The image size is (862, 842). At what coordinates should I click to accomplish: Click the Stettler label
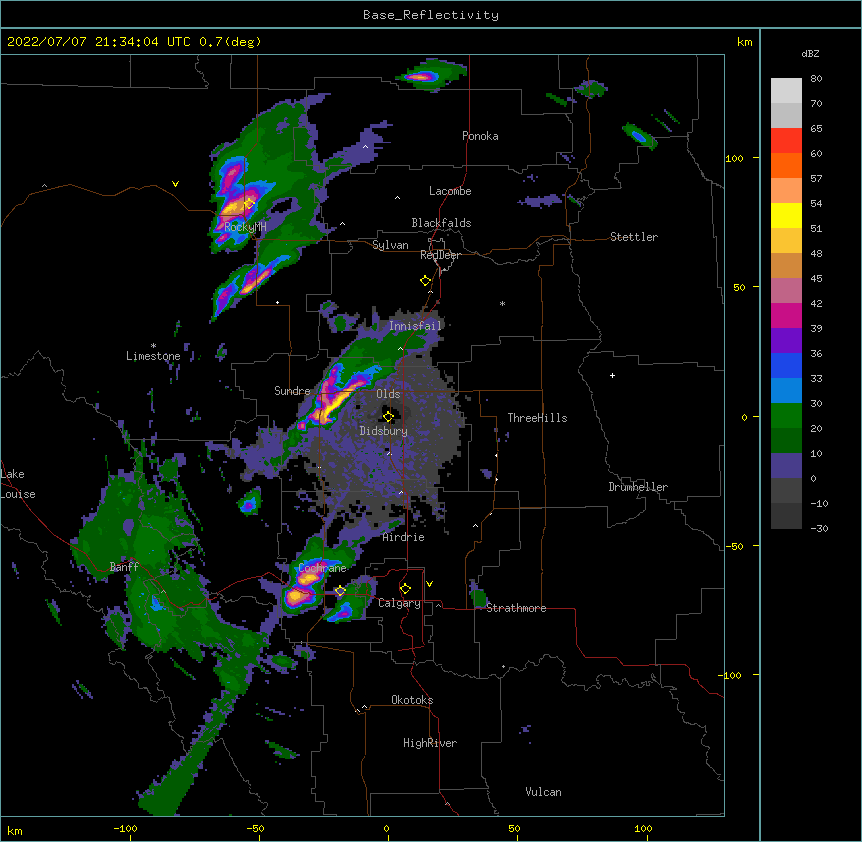[634, 237]
